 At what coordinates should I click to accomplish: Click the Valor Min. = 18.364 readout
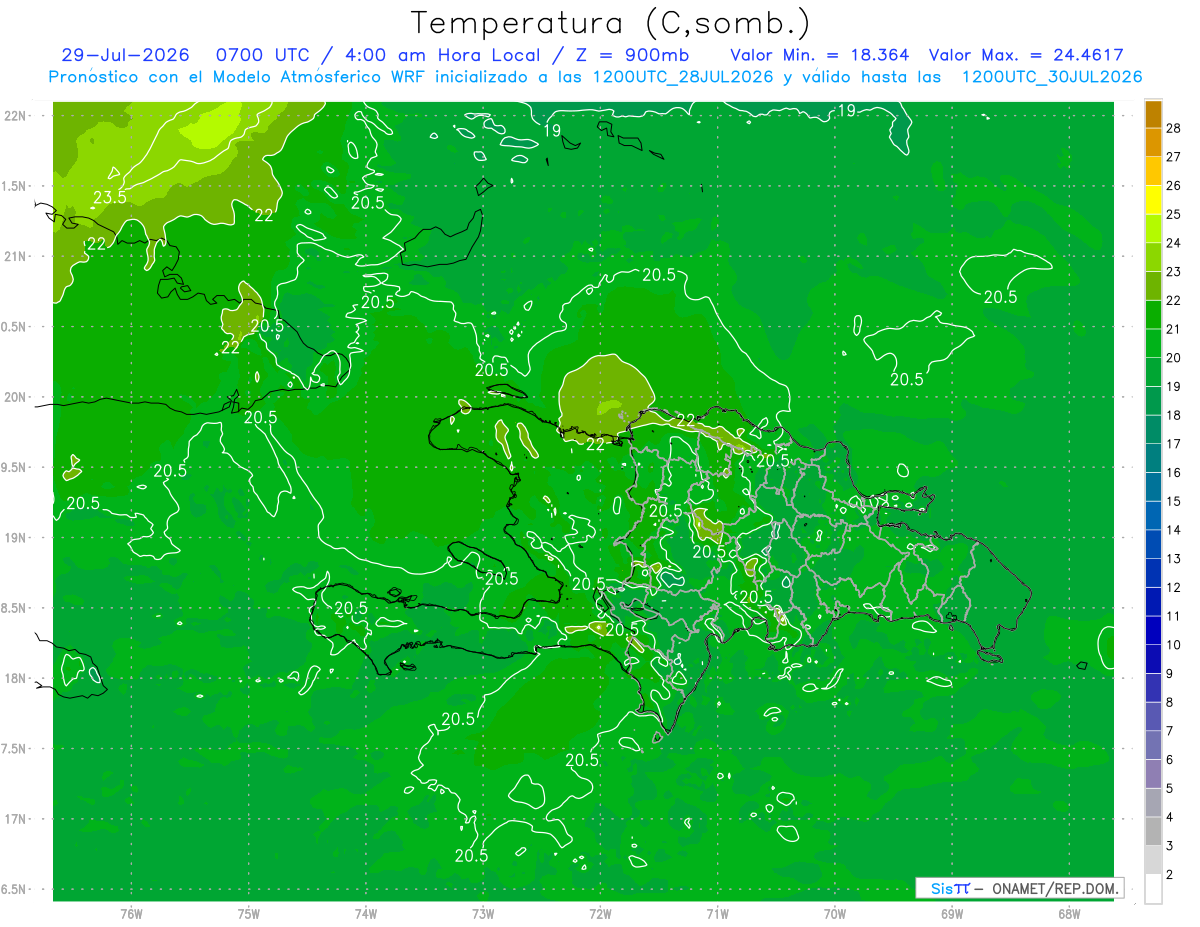click(820, 55)
